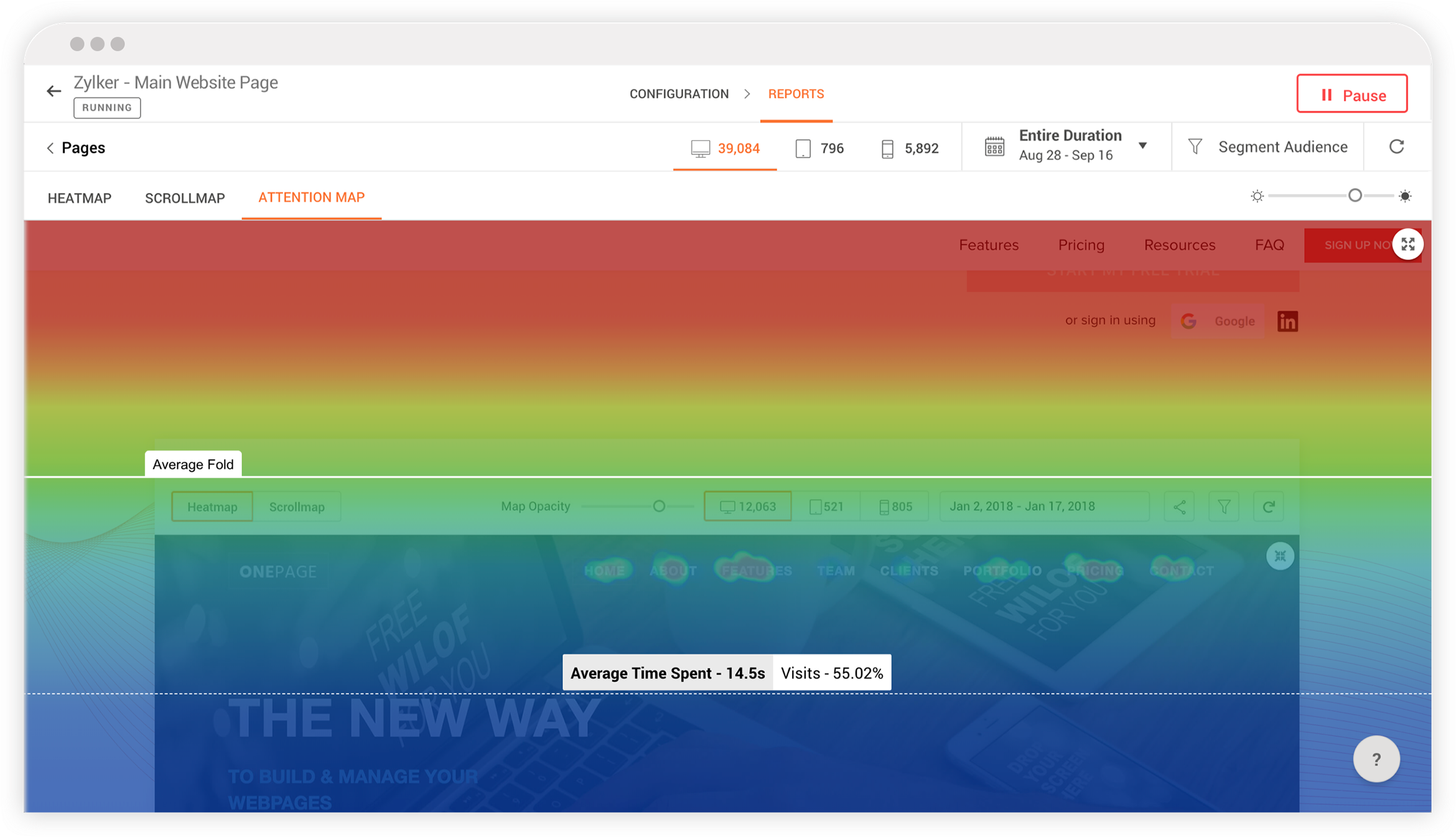Switch to the Scrollmap tab

coord(185,198)
